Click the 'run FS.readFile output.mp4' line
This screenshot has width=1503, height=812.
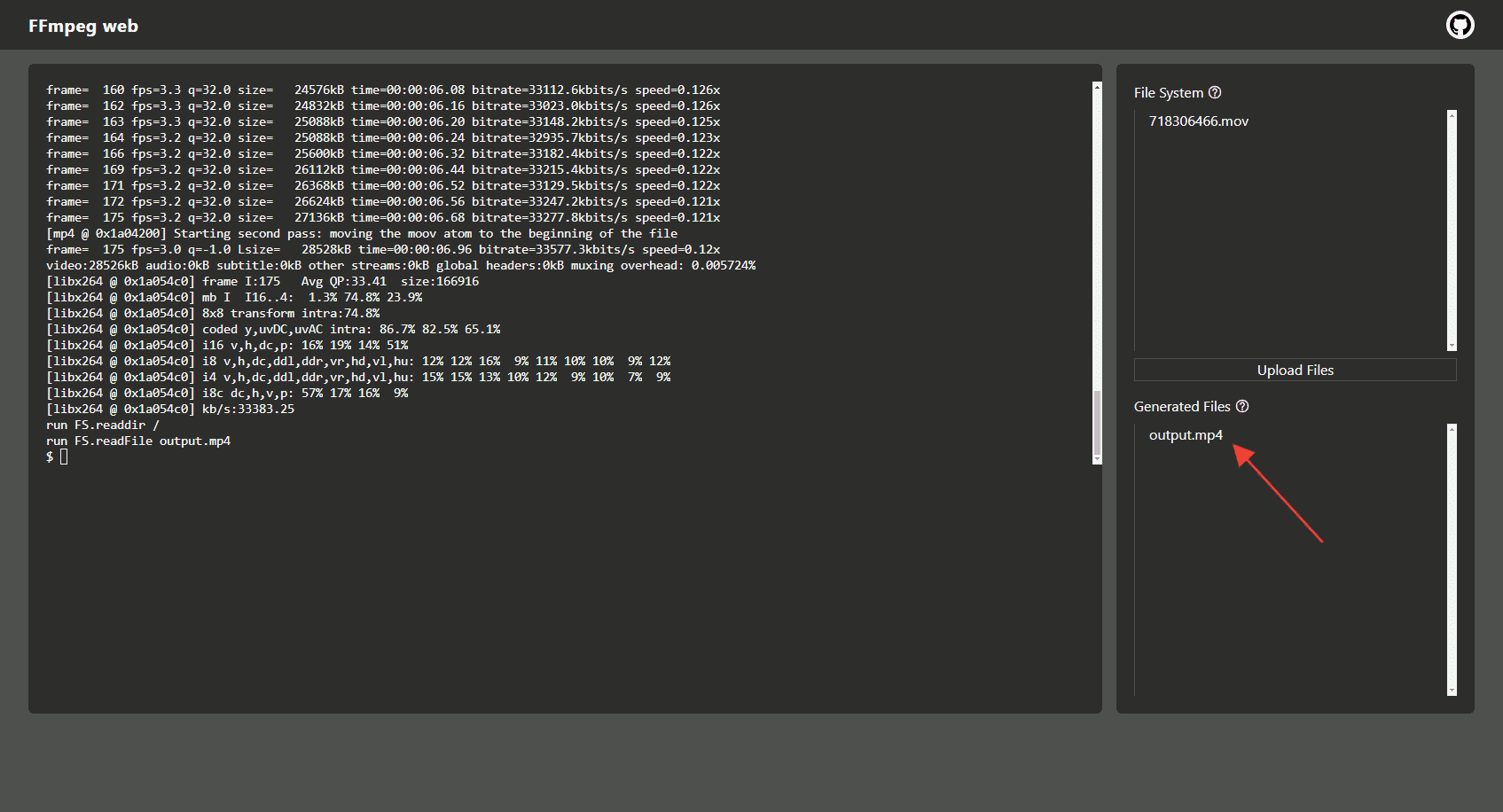pyautogui.click(x=138, y=441)
